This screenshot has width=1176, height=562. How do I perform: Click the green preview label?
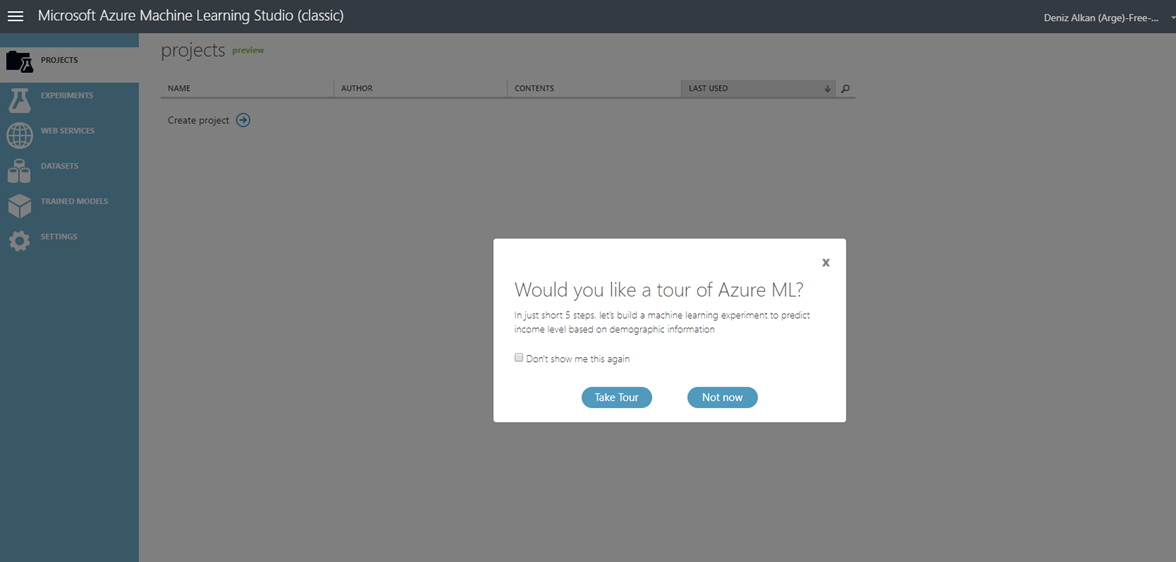(248, 50)
